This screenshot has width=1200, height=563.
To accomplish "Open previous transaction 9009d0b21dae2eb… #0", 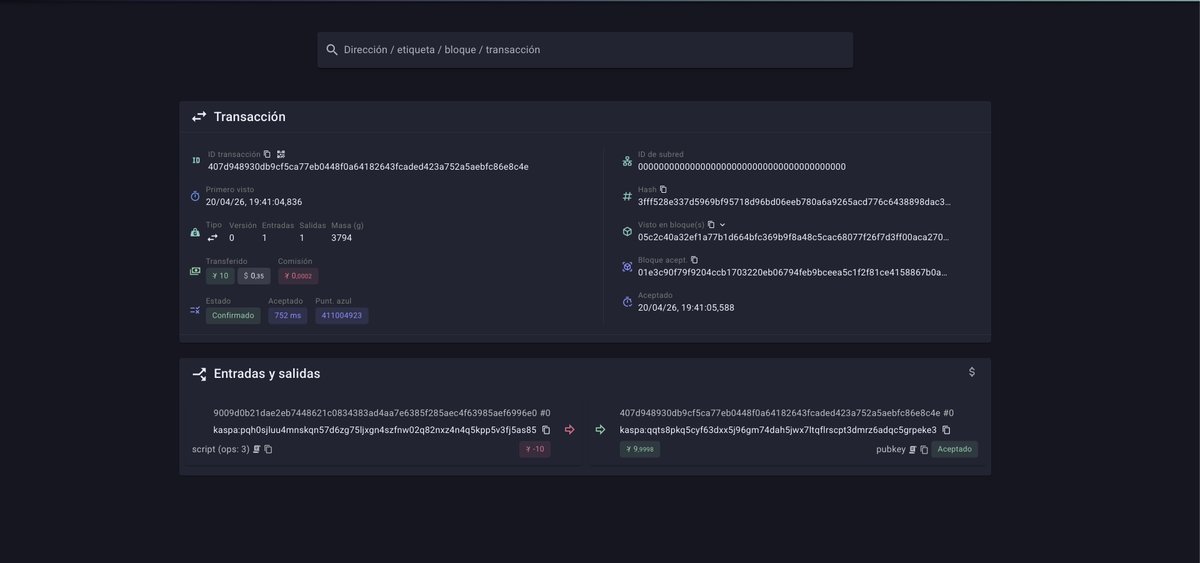I will click(381, 413).
